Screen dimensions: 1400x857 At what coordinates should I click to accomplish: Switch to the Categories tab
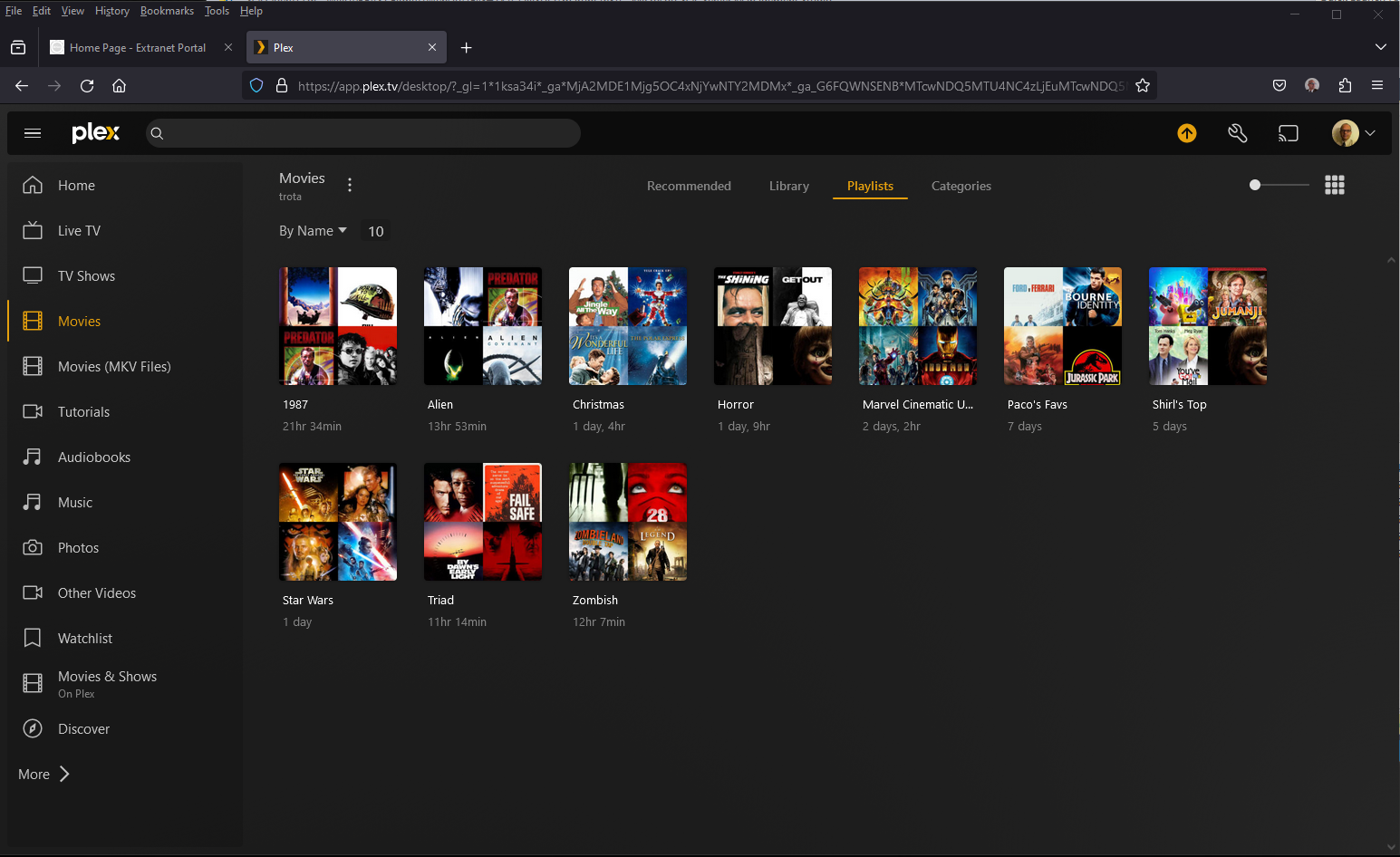961,186
